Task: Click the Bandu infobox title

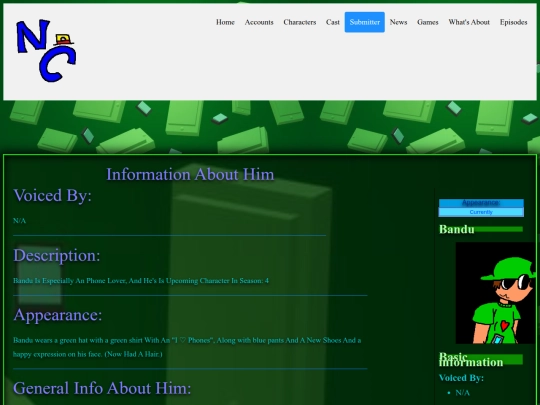Action: (x=457, y=229)
